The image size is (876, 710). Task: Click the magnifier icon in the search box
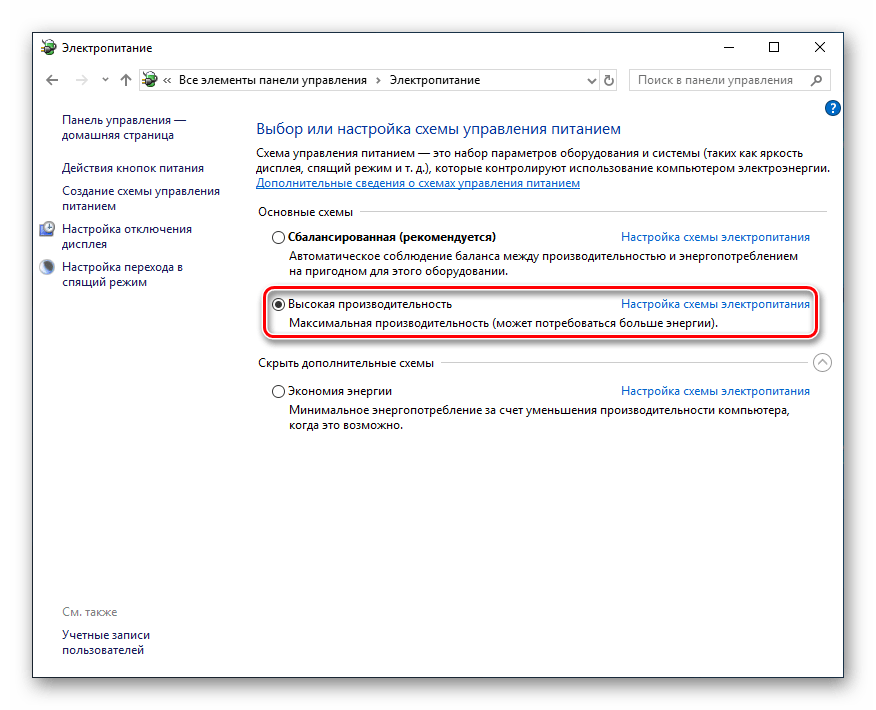[x=817, y=80]
